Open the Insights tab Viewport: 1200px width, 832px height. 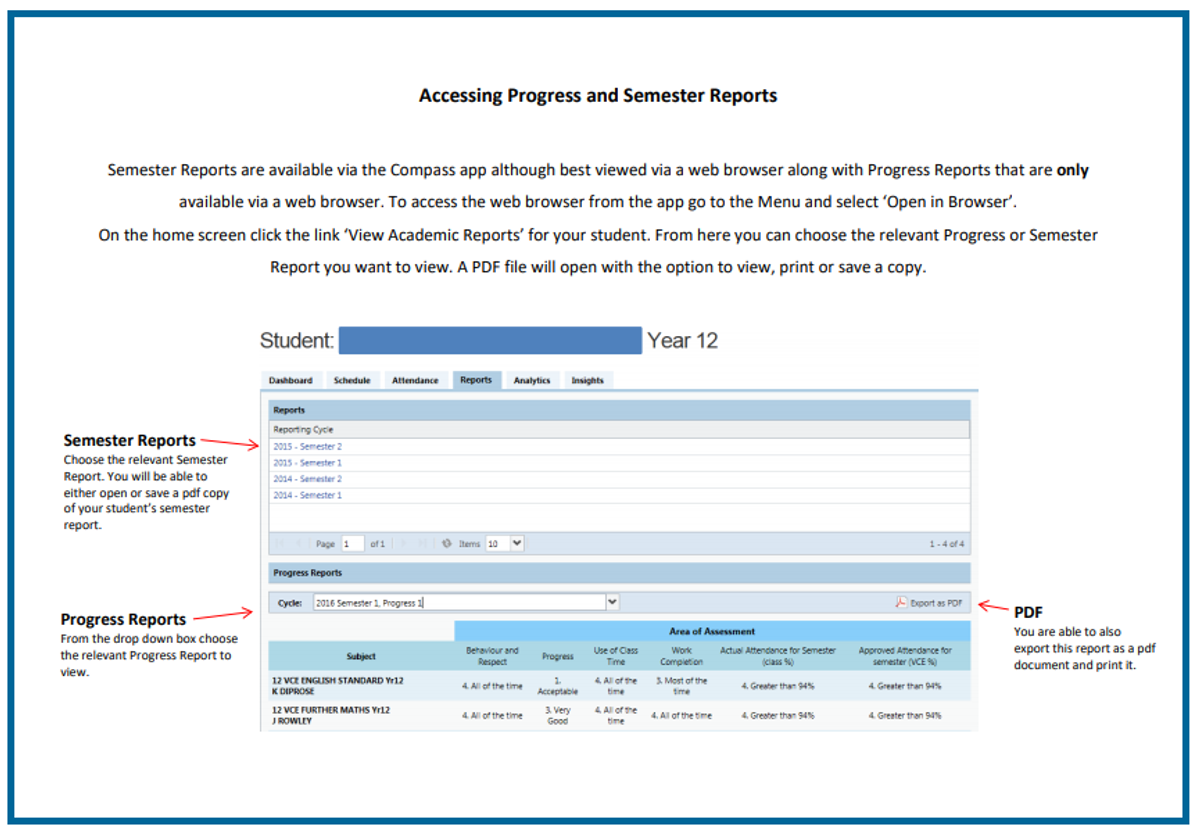(x=588, y=380)
